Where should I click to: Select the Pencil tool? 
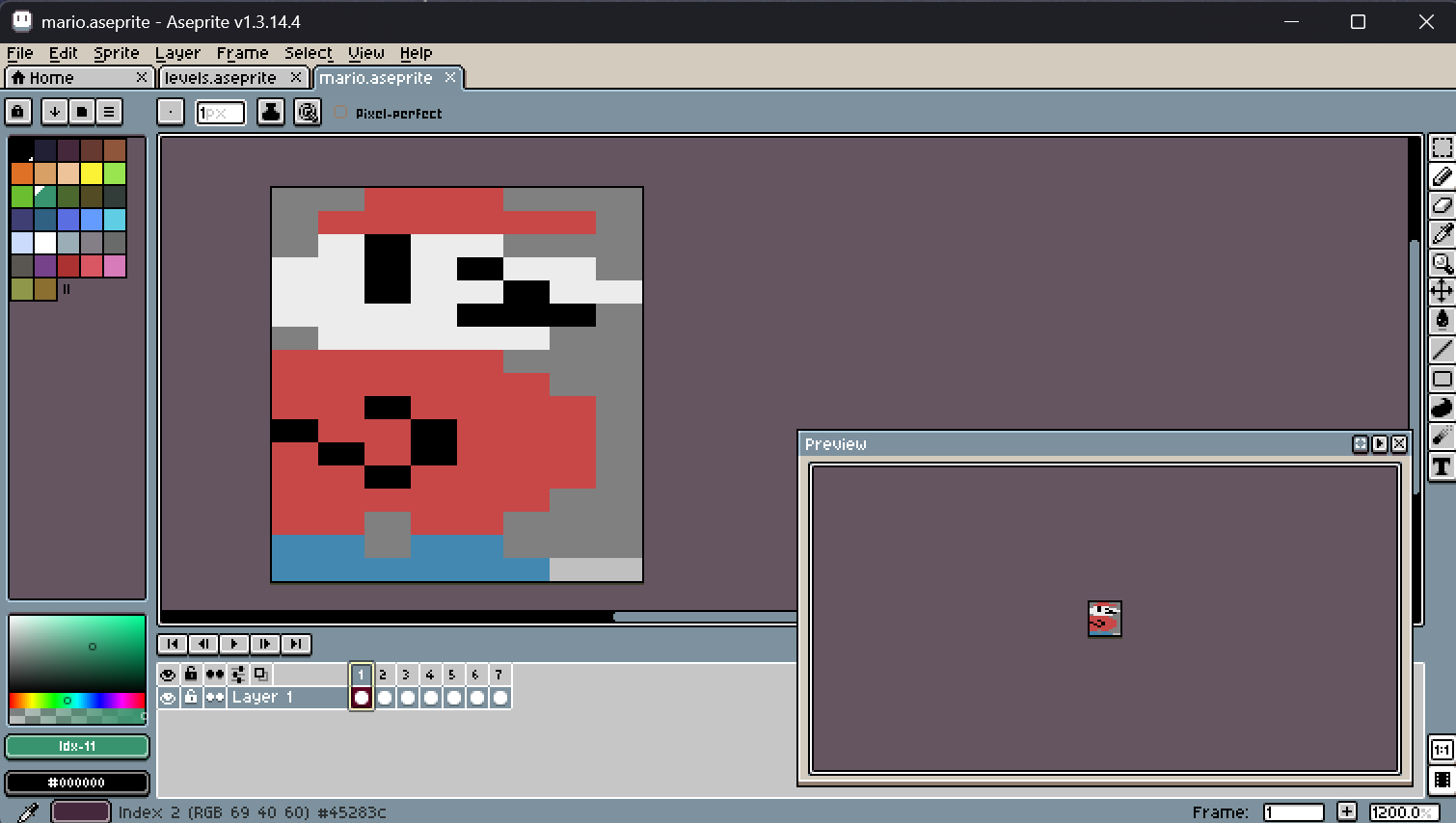[1442, 176]
